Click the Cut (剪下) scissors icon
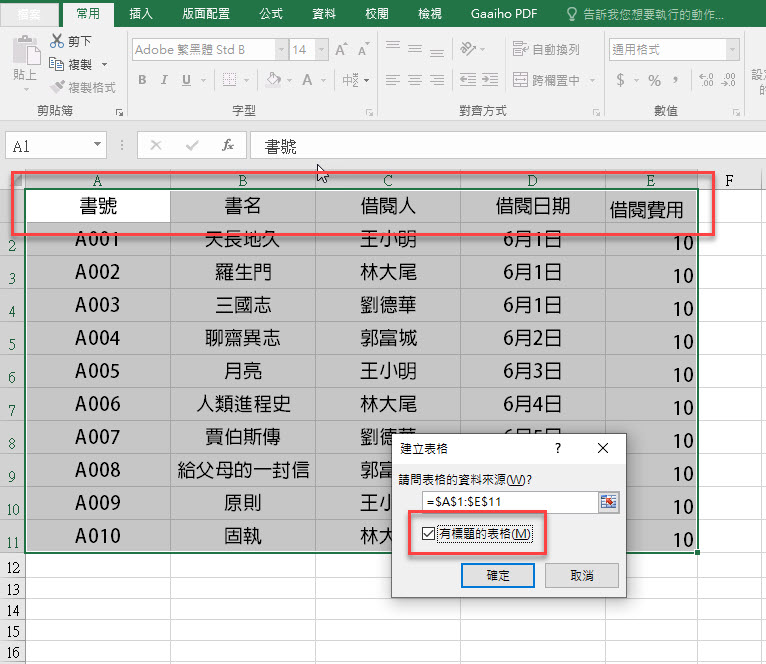This screenshot has width=766, height=664. 57,41
